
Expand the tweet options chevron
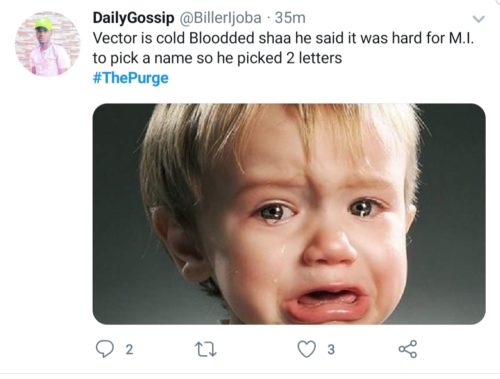[479, 19]
